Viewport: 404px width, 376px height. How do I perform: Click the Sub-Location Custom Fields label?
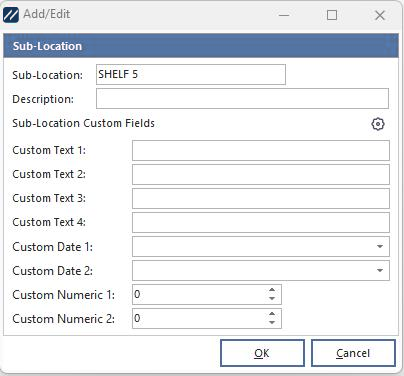point(83,123)
